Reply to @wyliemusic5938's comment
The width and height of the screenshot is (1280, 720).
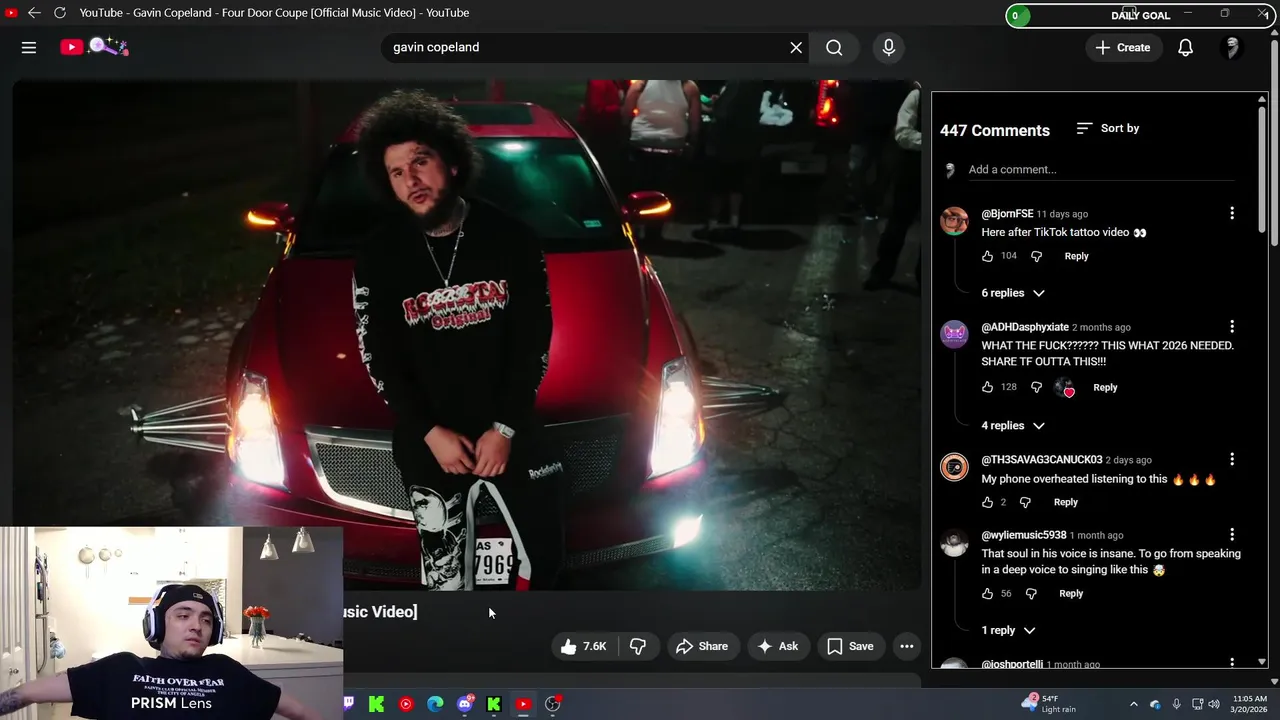tap(1071, 593)
